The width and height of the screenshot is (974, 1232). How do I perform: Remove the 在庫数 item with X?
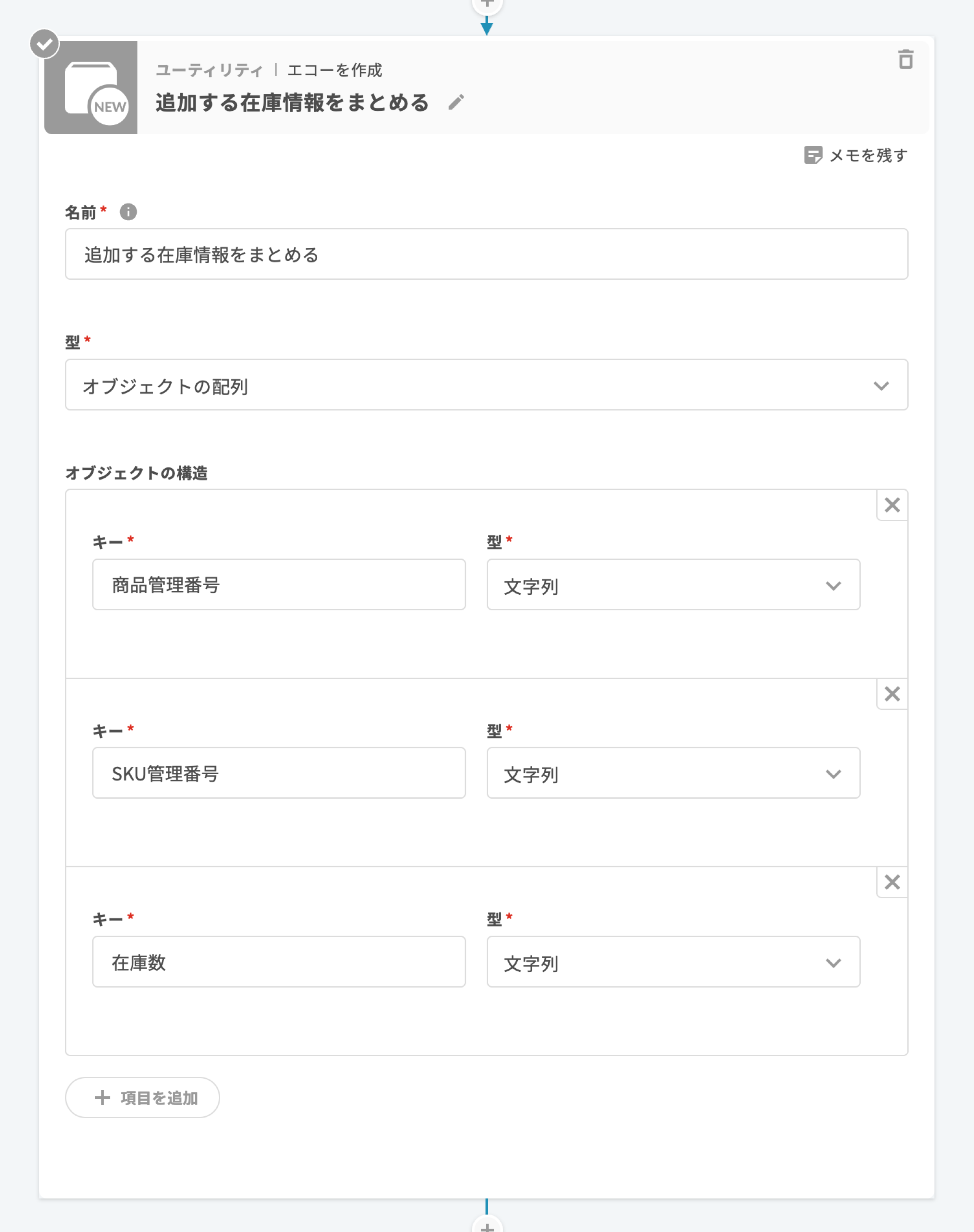coord(892,882)
